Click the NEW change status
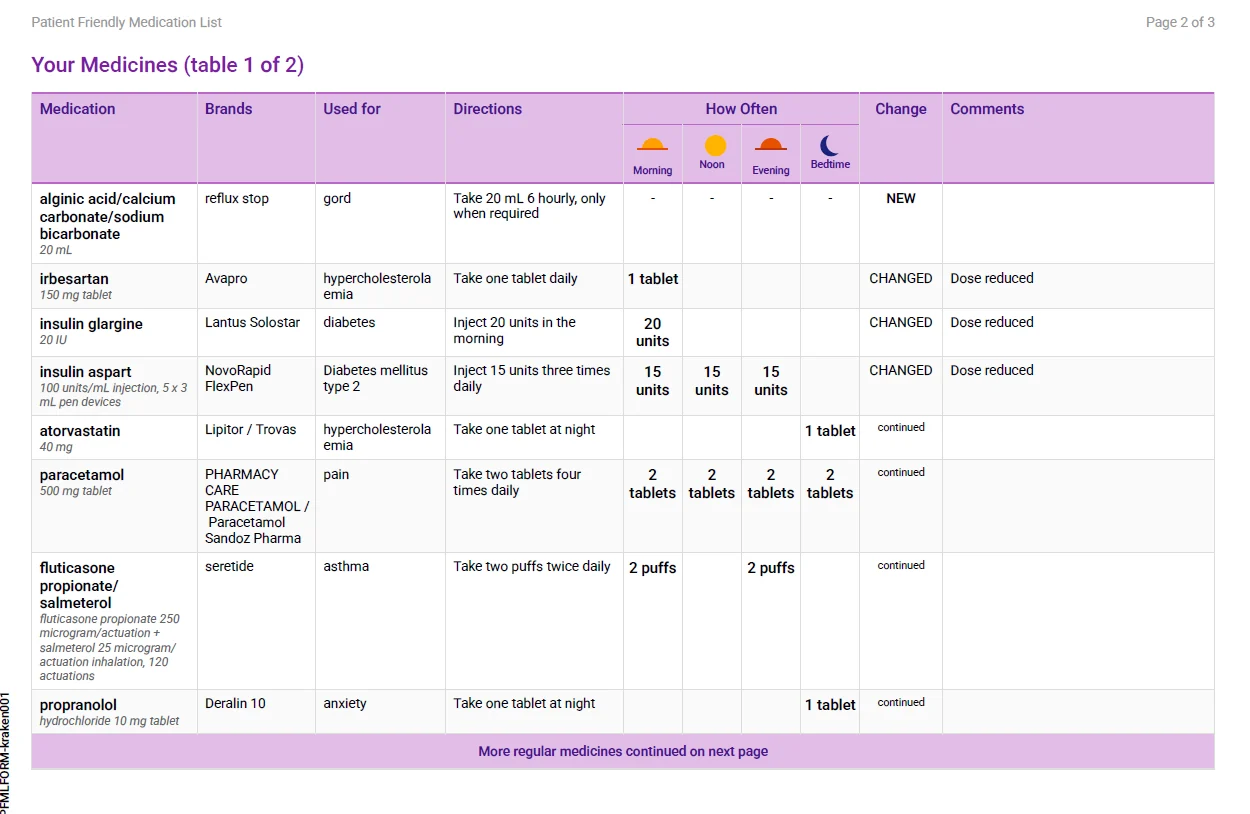The height and width of the screenshot is (814, 1250). 901,198
